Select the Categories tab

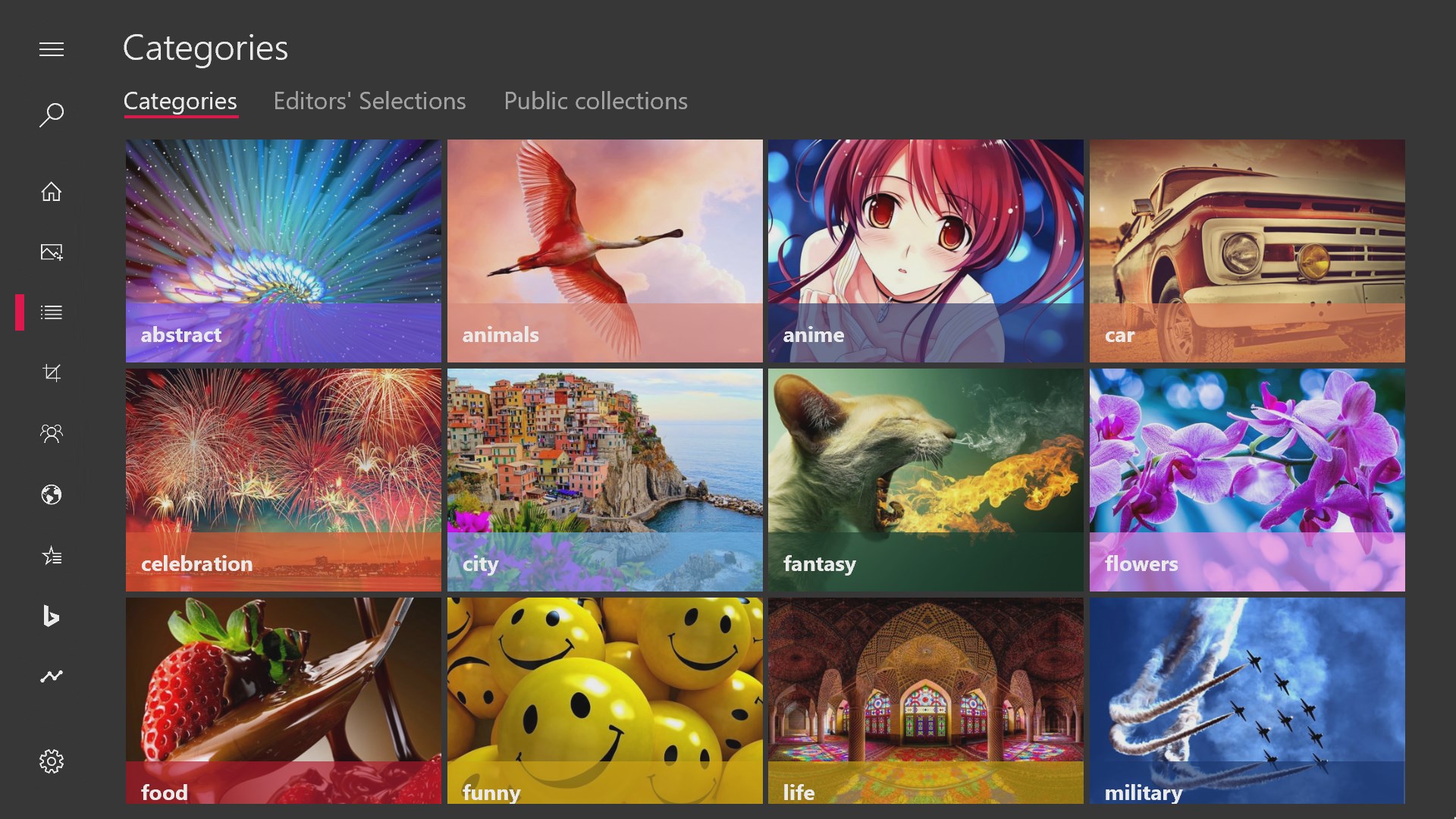pyautogui.click(x=180, y=101)
